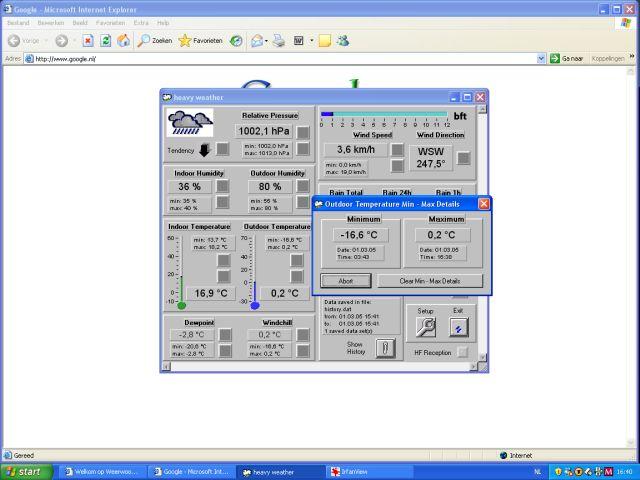Click the Setup wrench icon
Screen dimensions: 640x480
pos(426,326)
